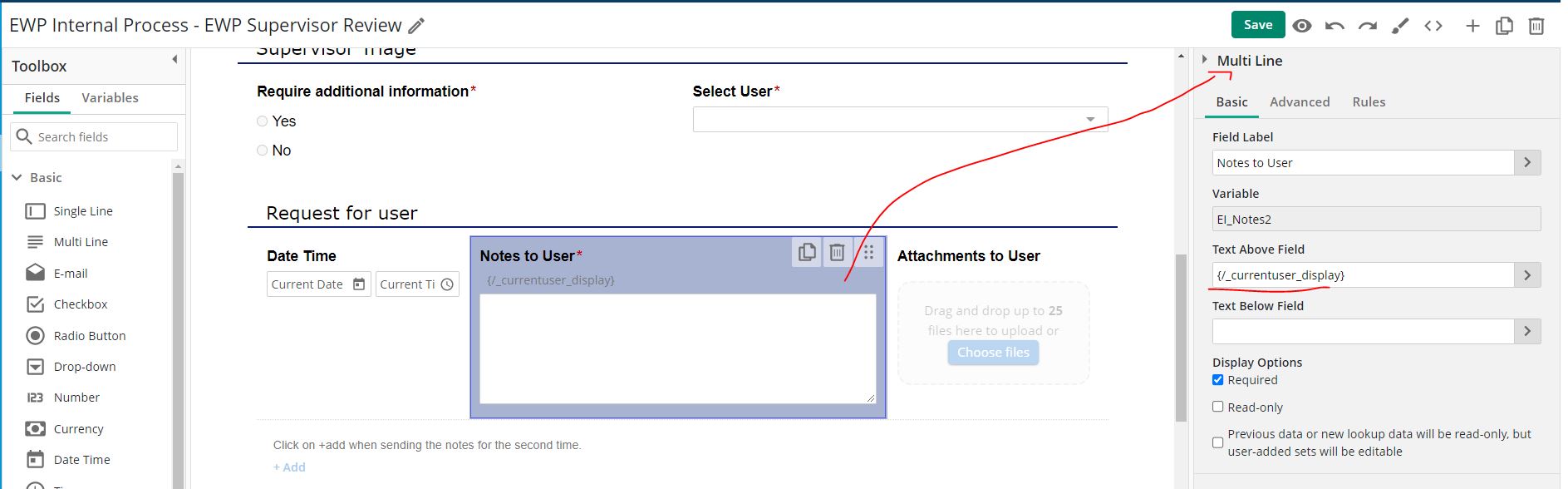Collapse the Toolbox panel

click(x=174, y=59)
